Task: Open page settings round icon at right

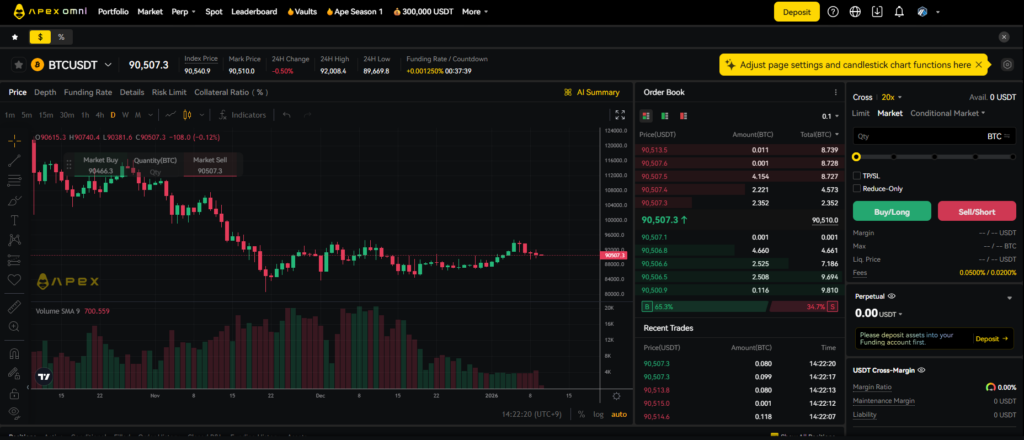Action: (x=1008, y=65)
